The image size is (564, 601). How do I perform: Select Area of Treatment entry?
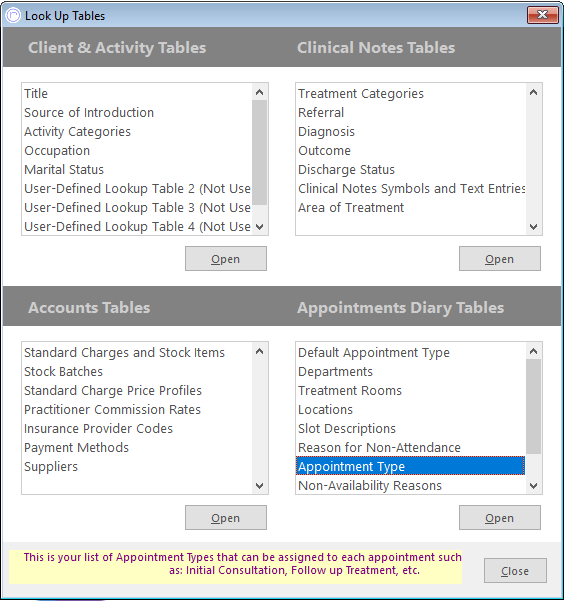pyautogui.click(x=351, y=207)
